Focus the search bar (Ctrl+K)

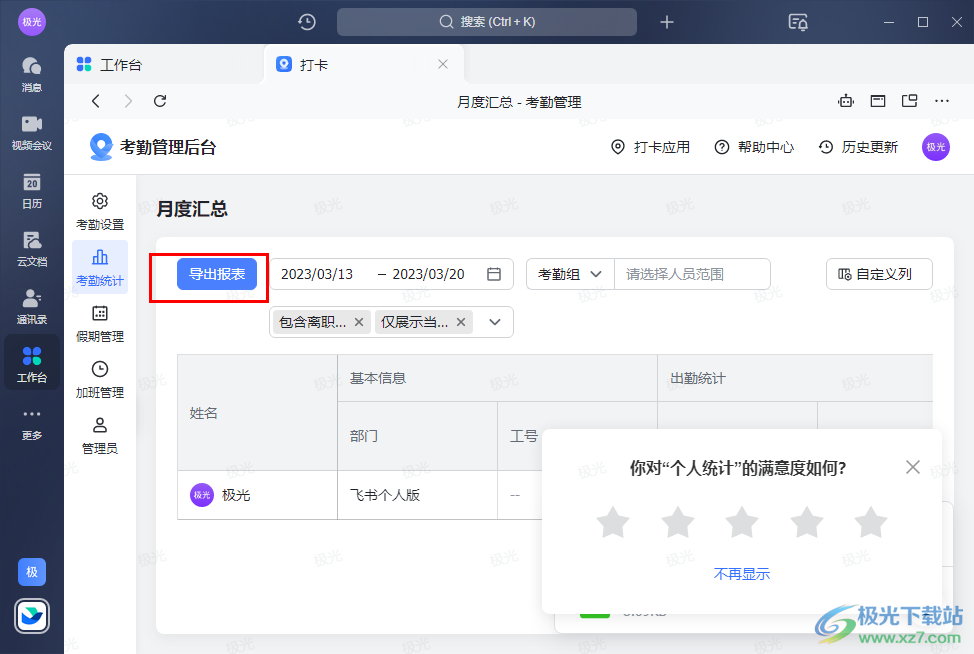486,22
